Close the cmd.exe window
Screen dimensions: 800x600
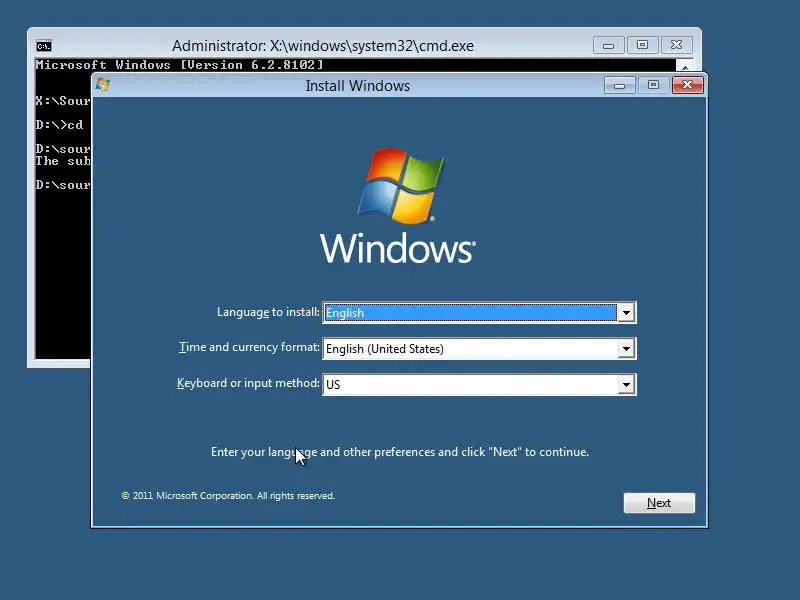677,45
